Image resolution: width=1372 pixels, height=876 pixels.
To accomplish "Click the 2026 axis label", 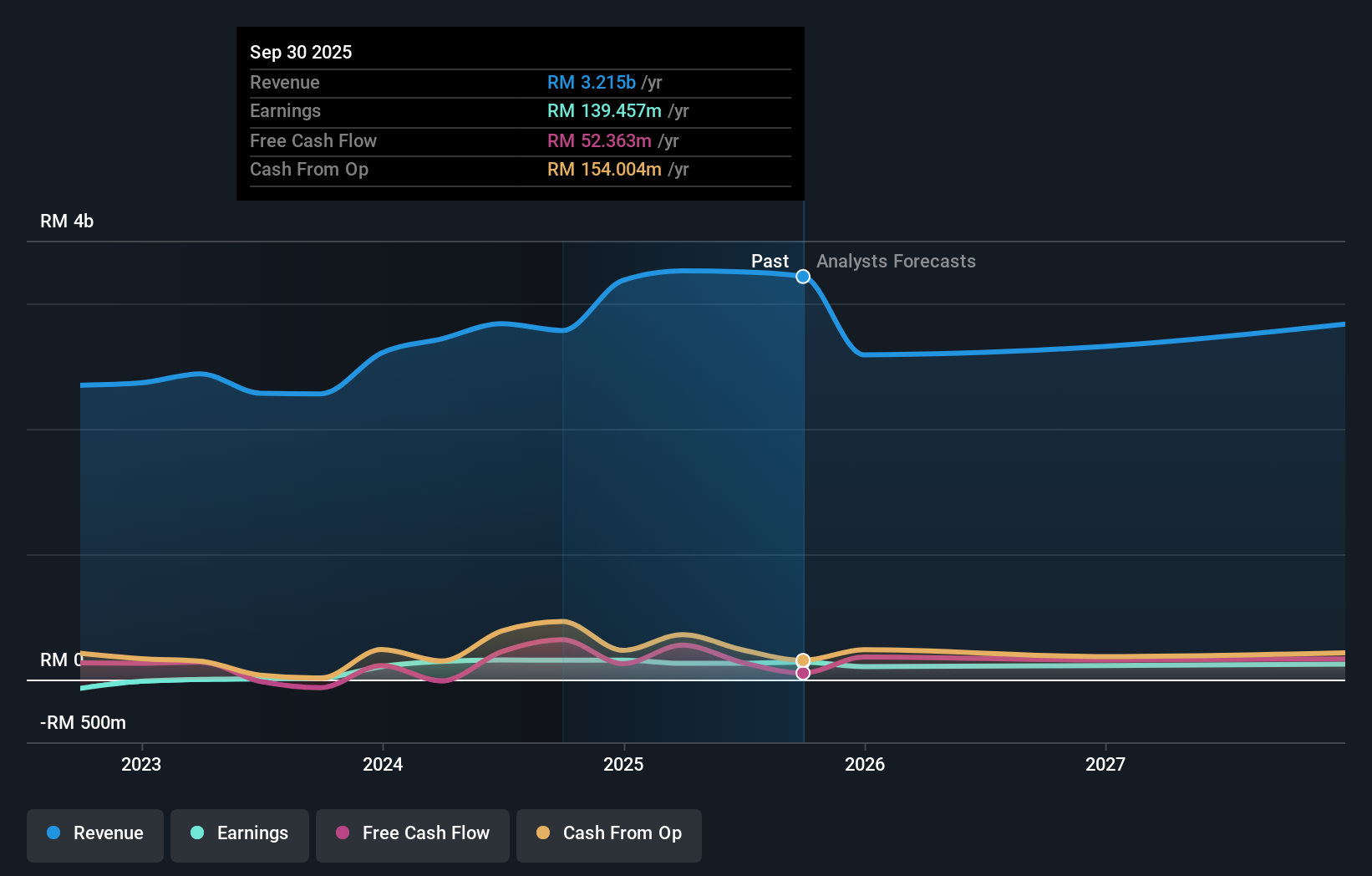I will (x=866, y=764).
